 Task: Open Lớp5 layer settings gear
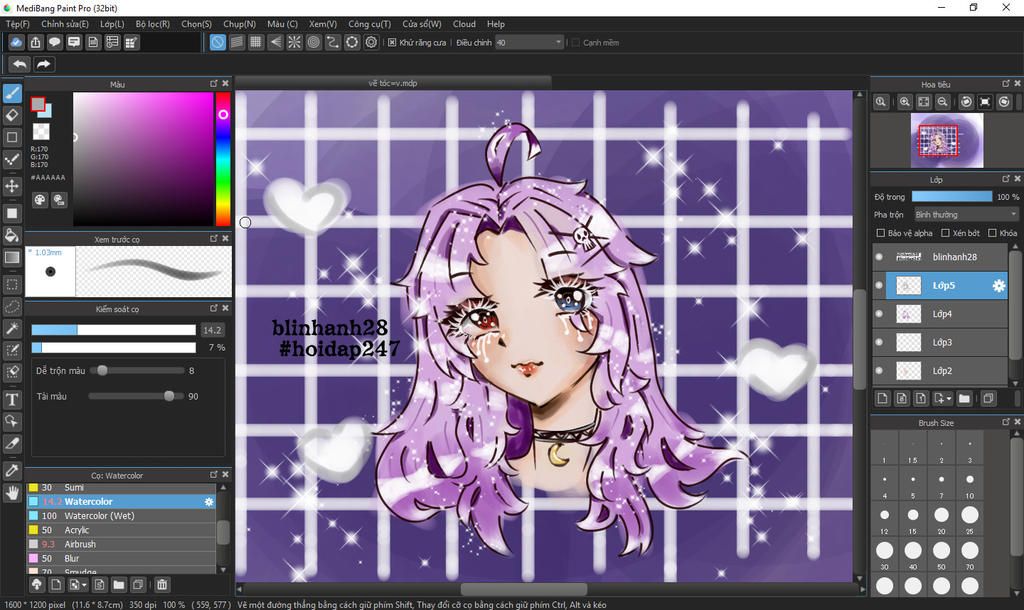(999, 285)
